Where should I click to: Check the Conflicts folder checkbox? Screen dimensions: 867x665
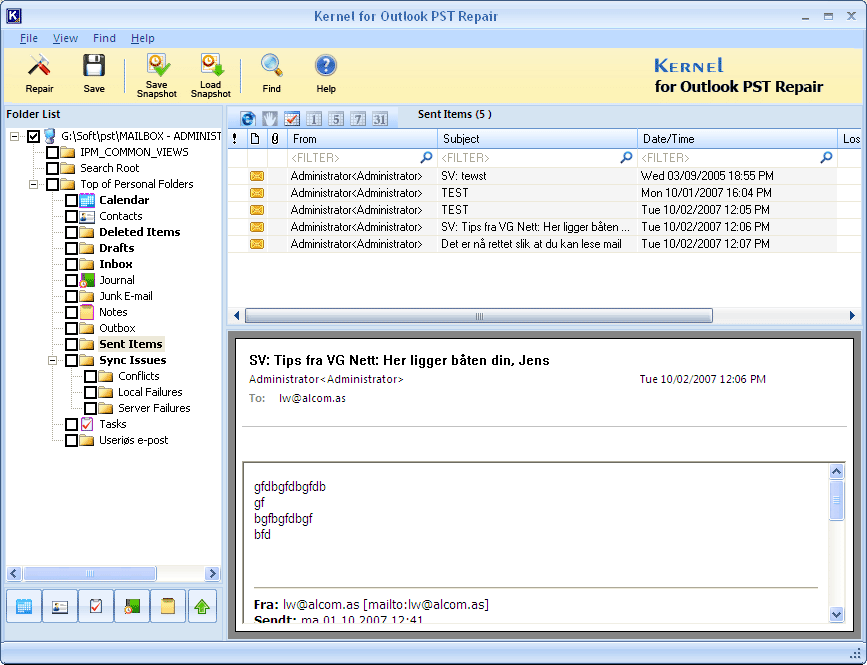coord(91,376)
